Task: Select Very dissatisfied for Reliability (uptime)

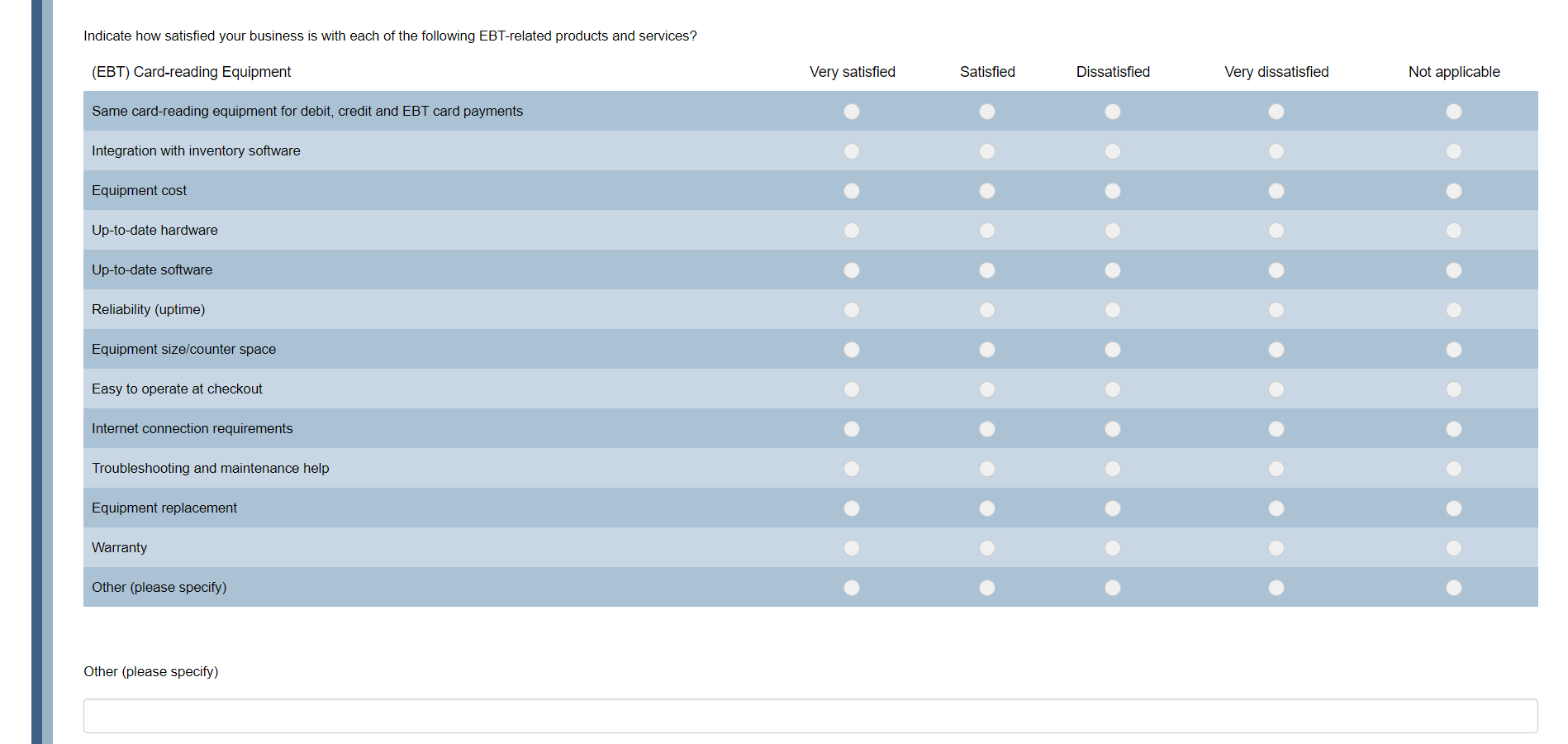Action: click(x=1276, y=310)
